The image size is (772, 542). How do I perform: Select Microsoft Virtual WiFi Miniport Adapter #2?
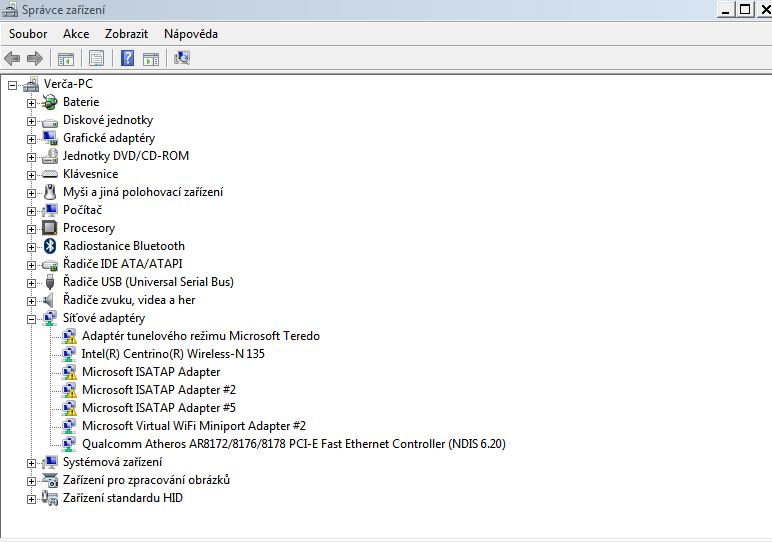click(x=194, y=426)
